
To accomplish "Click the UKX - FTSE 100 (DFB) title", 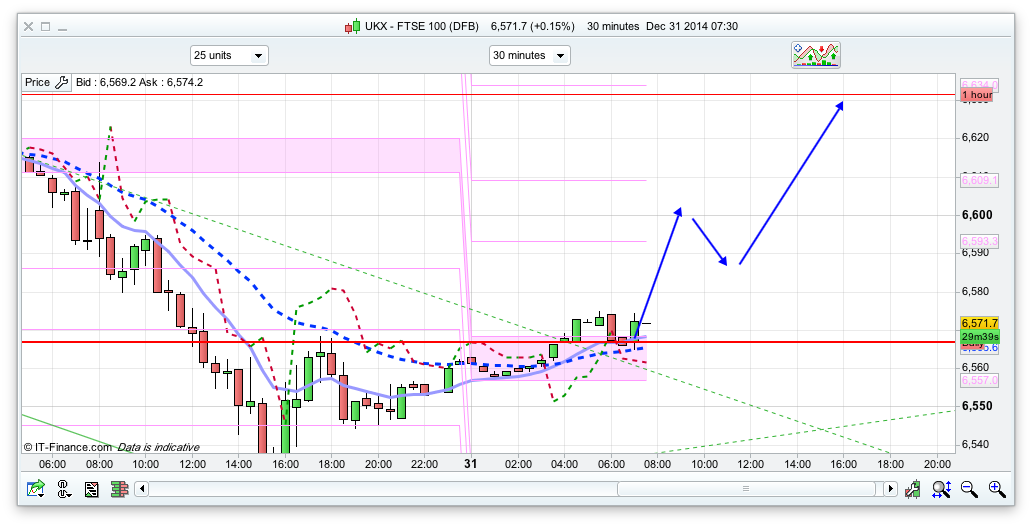I will click(x=423, y=26).
